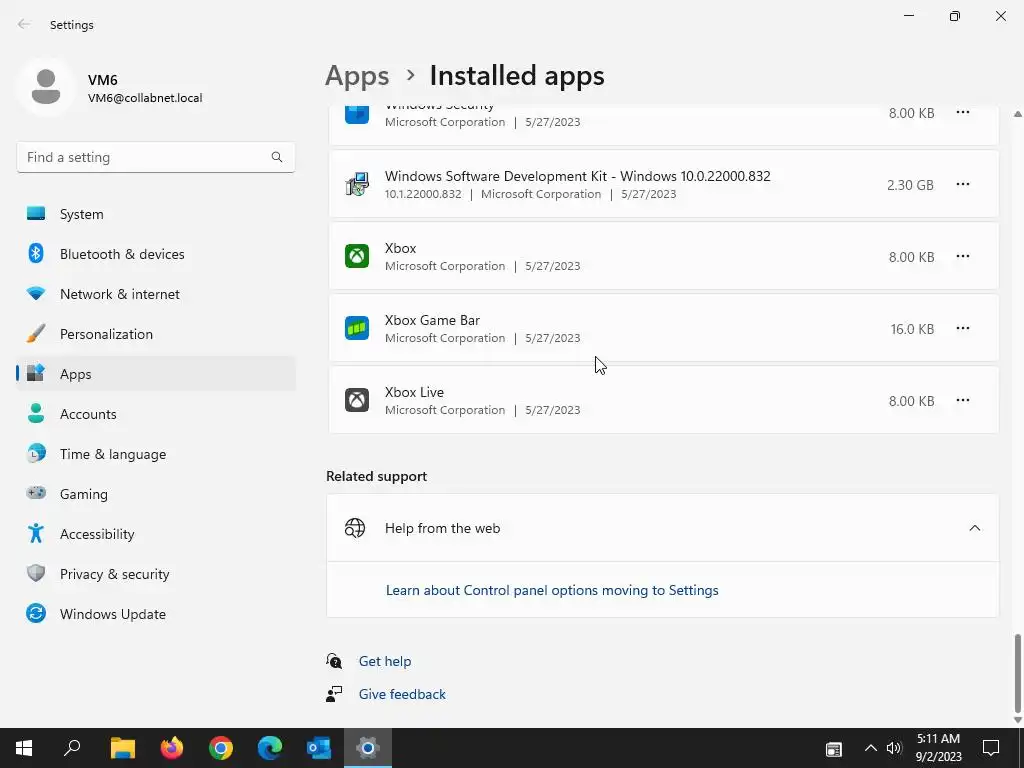
Task: Click the Xbox Game Bar app icon
Action: [x=357, y=328]
